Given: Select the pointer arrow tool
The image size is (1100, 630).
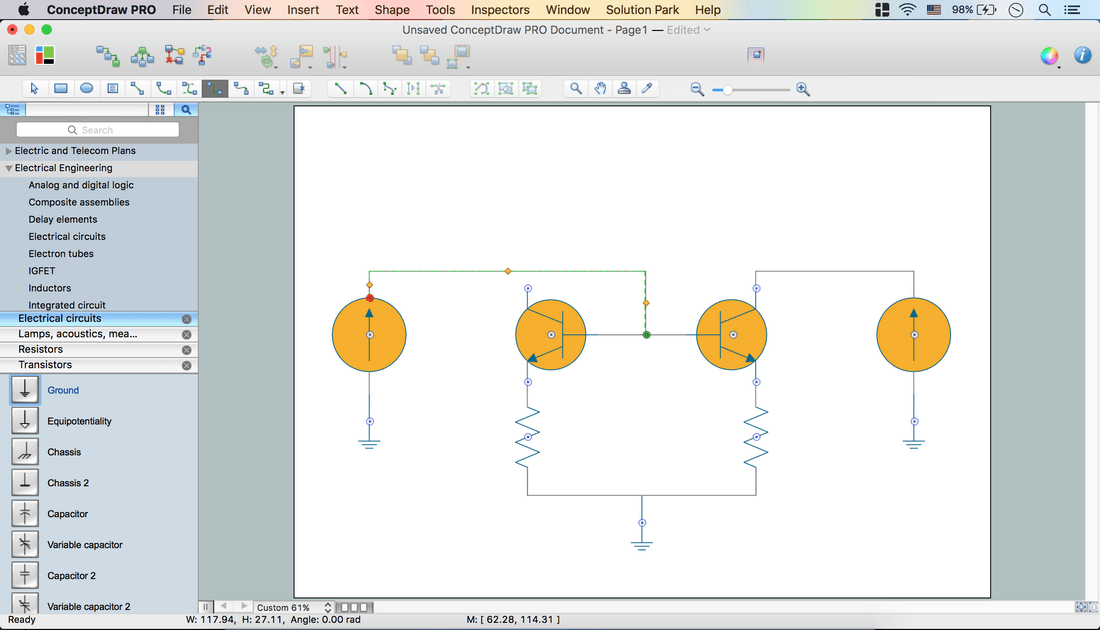Looking at the screenshot, I should point(34,89).
